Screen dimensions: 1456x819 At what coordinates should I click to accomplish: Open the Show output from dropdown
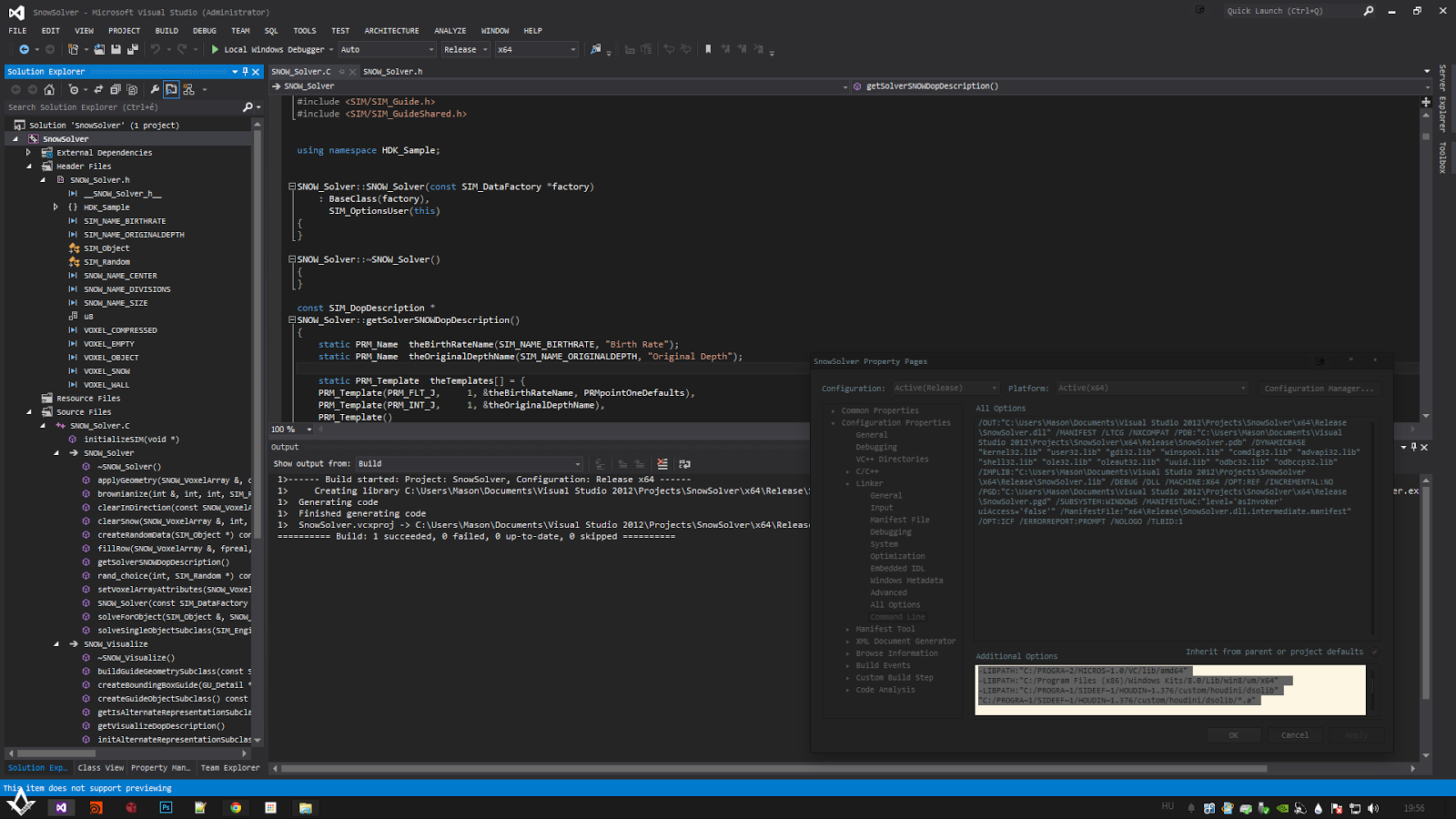tap(469, 464)
